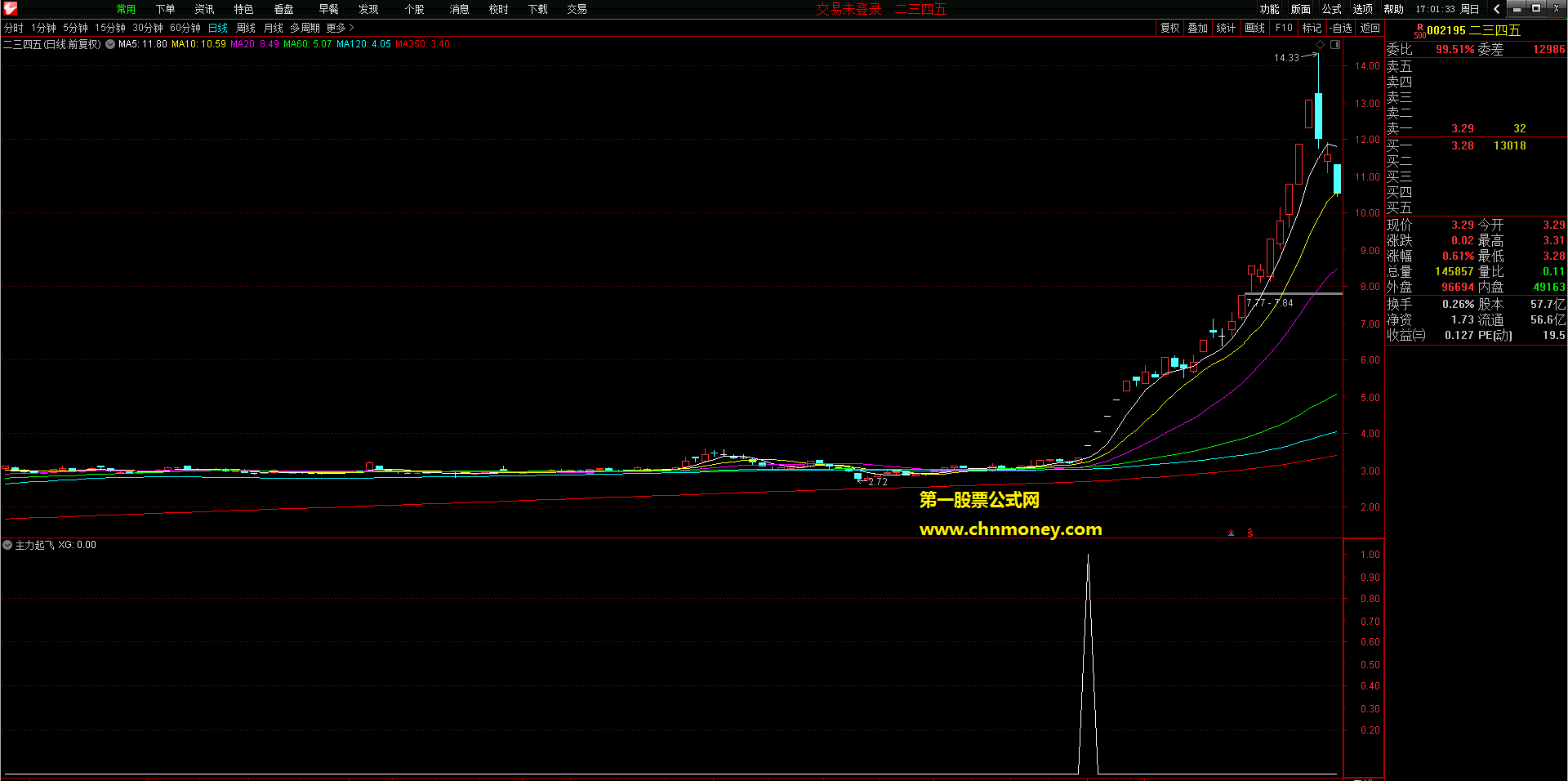Select 多周期 multi-period view
Image resolution: width=1568 pixels, height=781 pixels.
[x=305, y=28]
